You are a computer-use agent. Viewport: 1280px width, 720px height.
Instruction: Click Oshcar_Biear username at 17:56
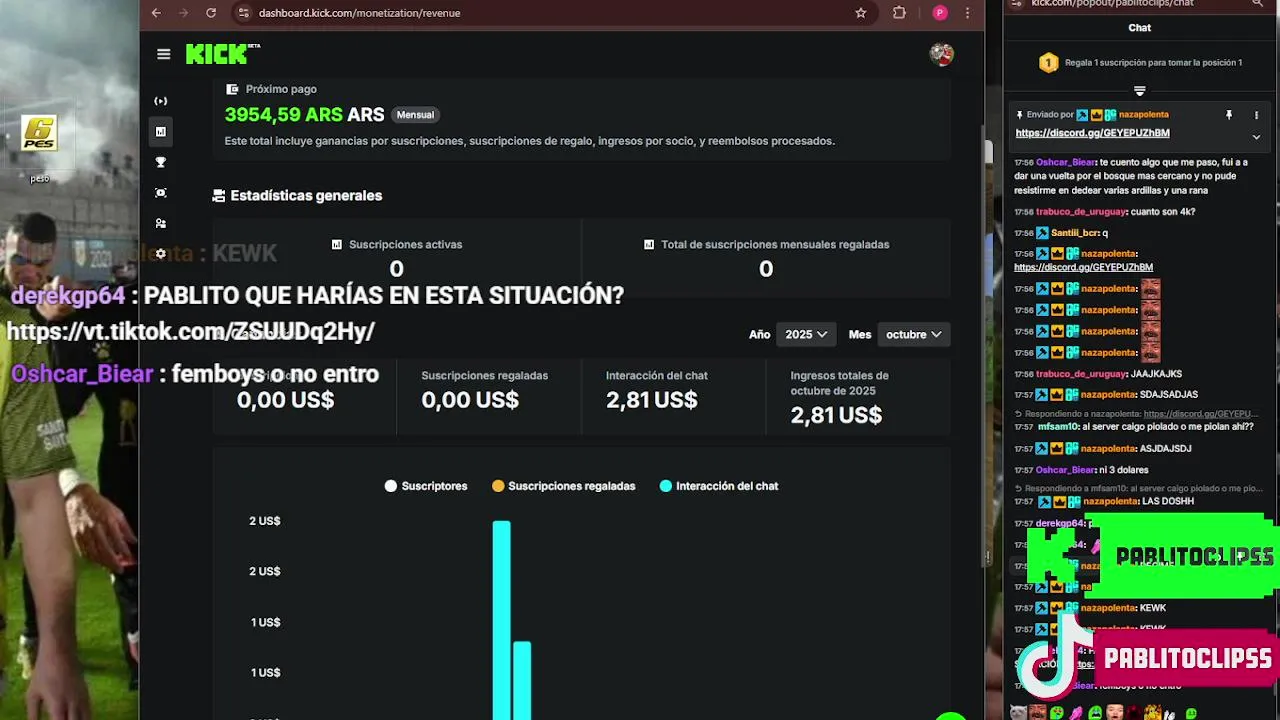pyautogui.click(x=1066, y=162)
